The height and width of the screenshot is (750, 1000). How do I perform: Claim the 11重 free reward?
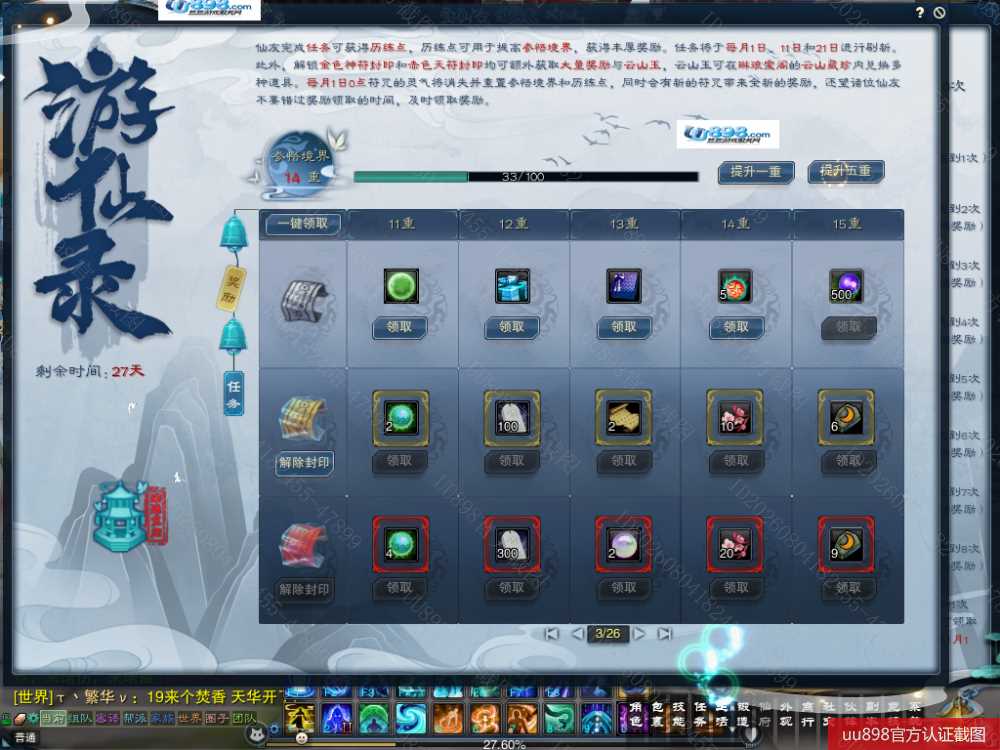click(x=399, y=328)
